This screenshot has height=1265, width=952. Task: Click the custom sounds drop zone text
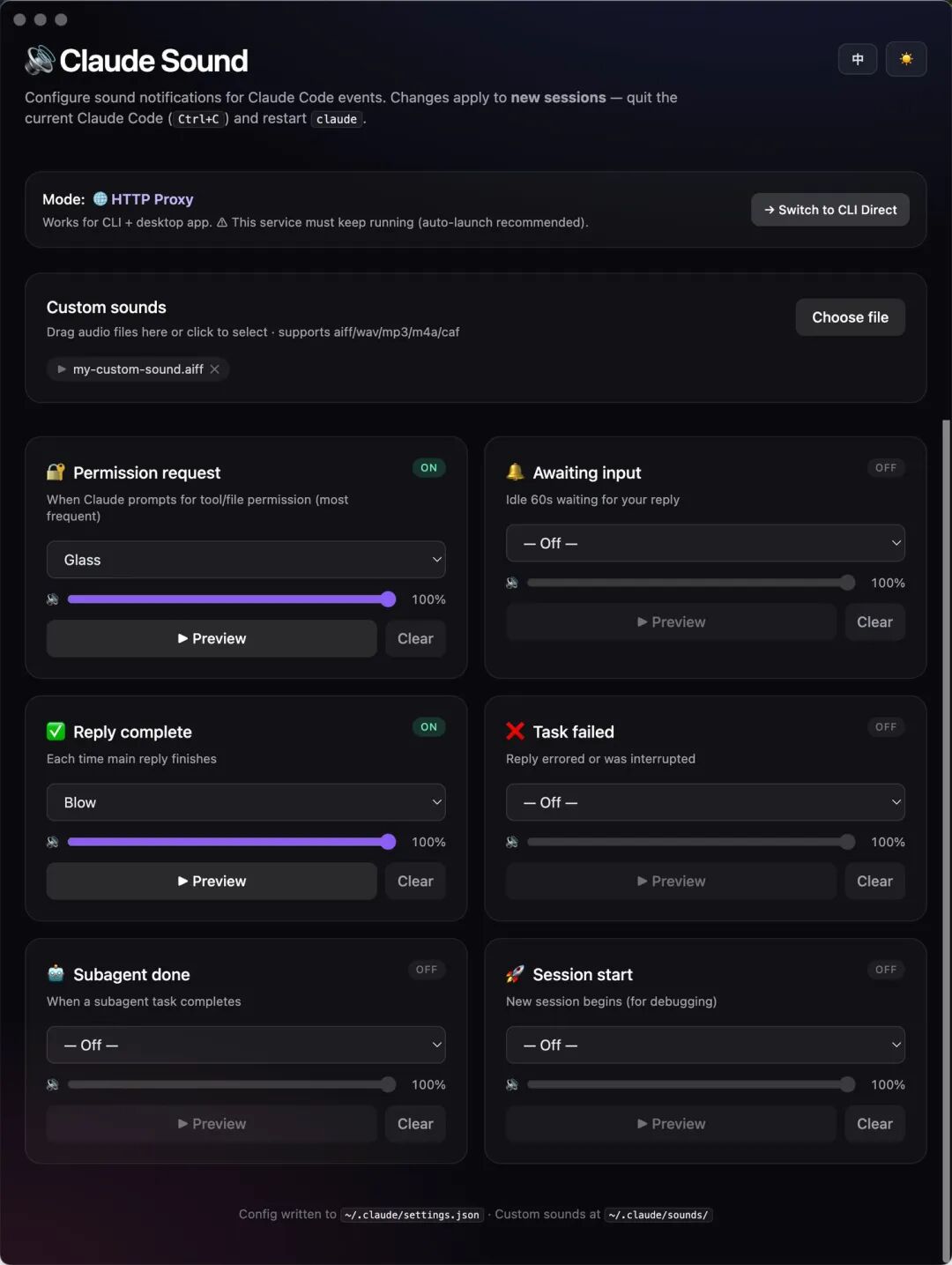(253, 332)
